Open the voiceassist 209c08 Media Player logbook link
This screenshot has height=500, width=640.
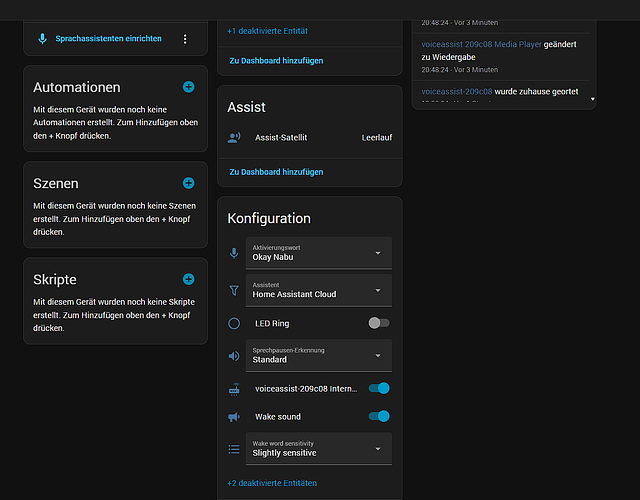click(x=481, y=44)
